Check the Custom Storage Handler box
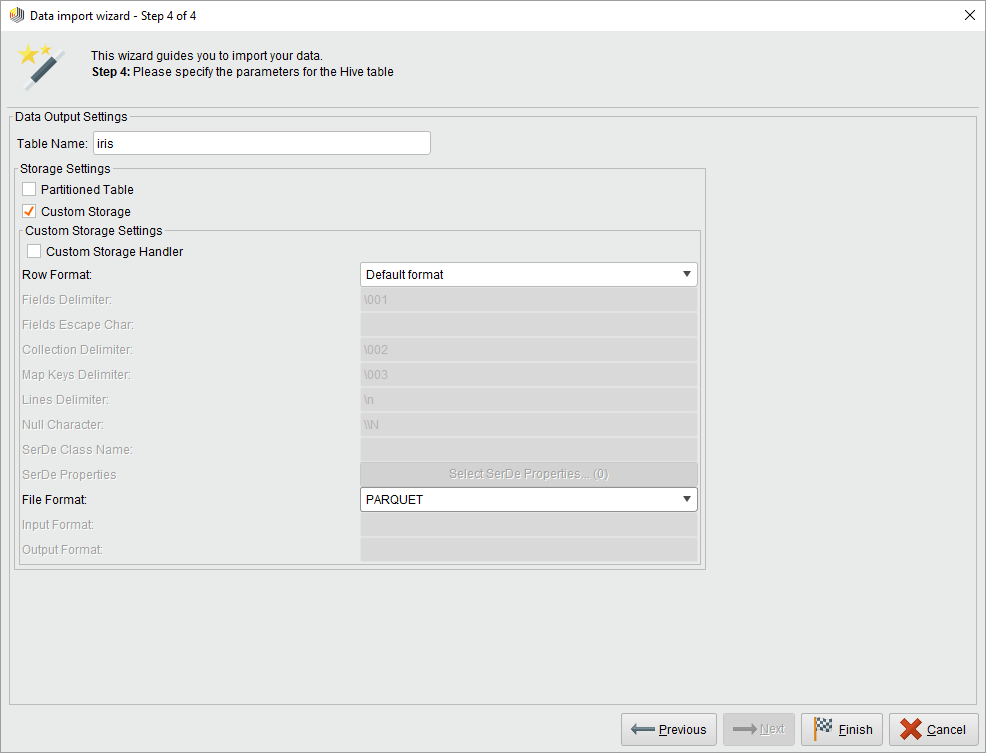This screenshot has height=753, width=986. (34, 251)
